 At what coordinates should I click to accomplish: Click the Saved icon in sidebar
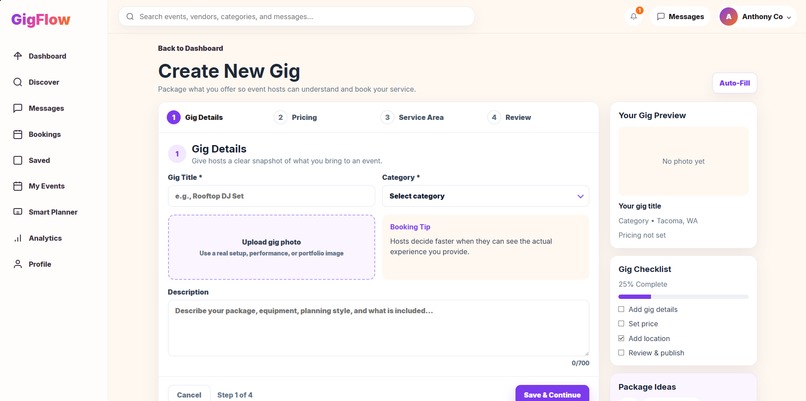(x=18, y=160)
